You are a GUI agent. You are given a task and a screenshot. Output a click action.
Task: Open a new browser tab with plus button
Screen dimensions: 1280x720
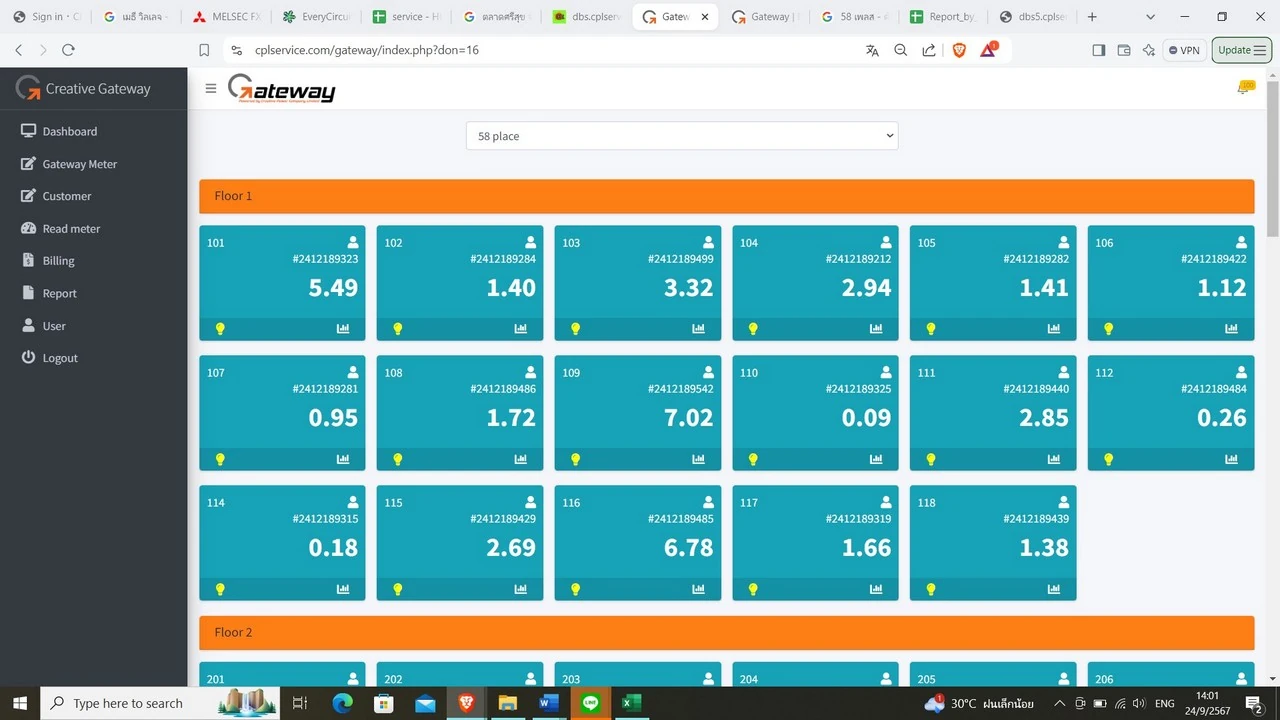[1092, 17]
